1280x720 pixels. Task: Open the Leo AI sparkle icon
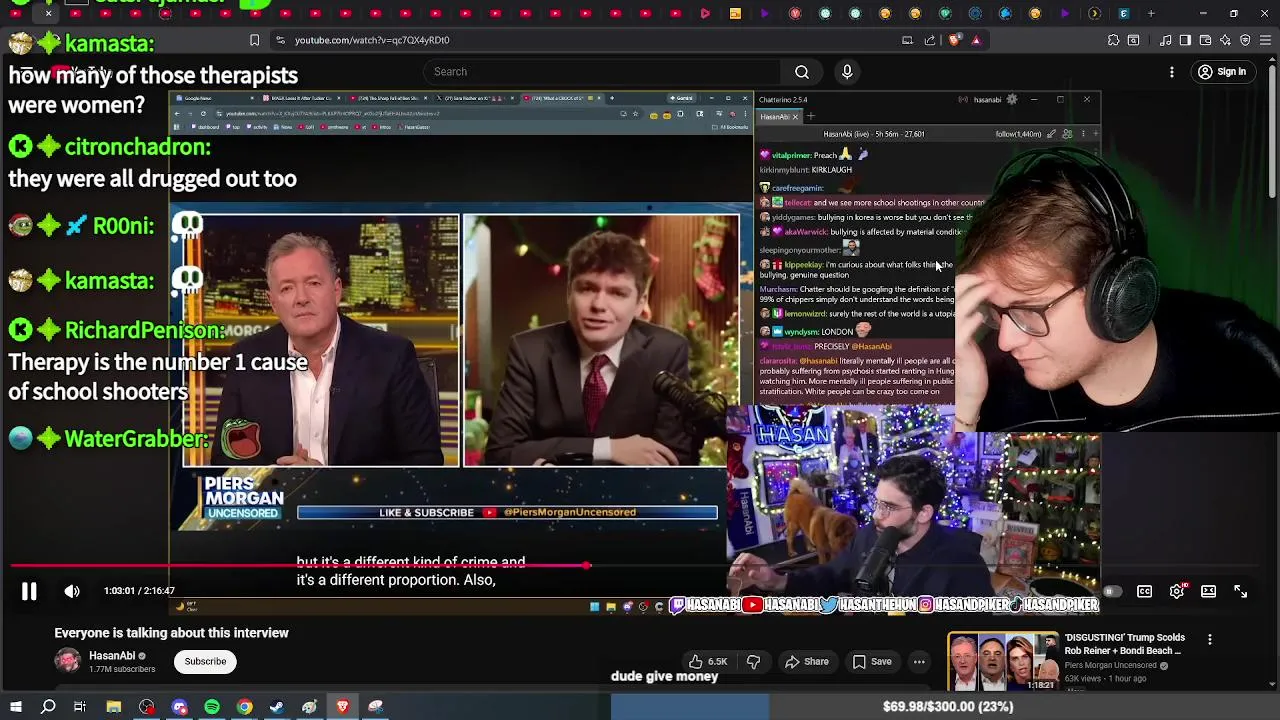1225,40
